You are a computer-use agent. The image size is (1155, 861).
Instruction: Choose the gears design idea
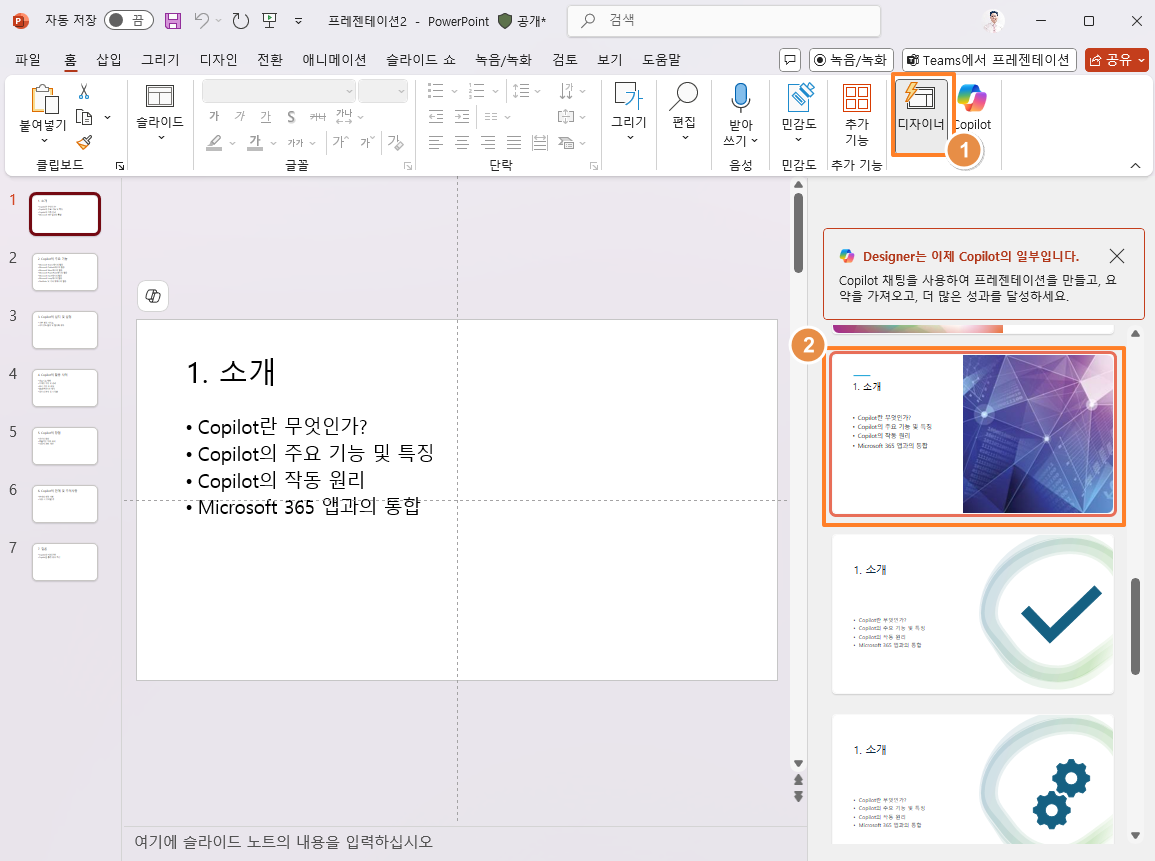coord(972,779)
